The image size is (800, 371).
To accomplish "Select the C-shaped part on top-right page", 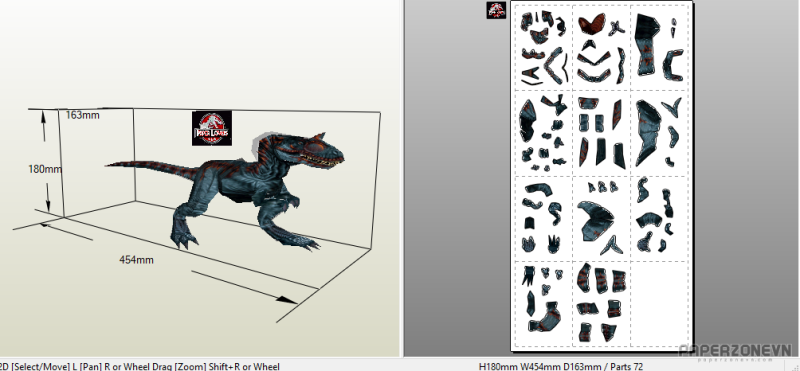I will point(673,65).
